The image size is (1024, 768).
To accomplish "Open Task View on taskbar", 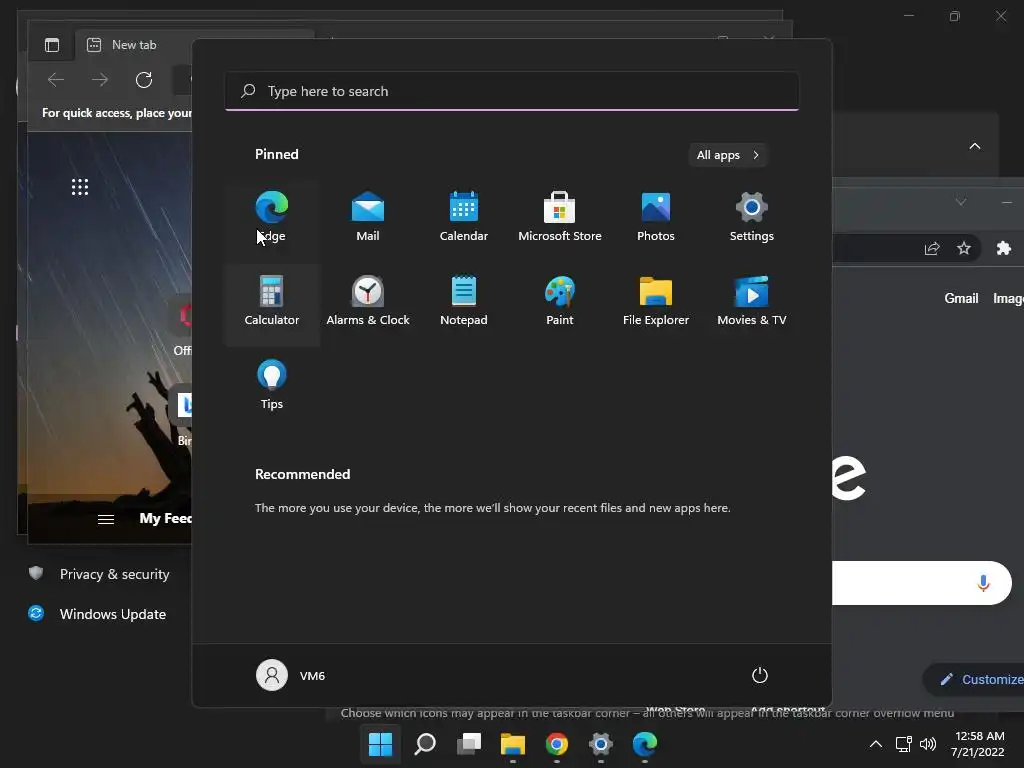I will [469, 744].
